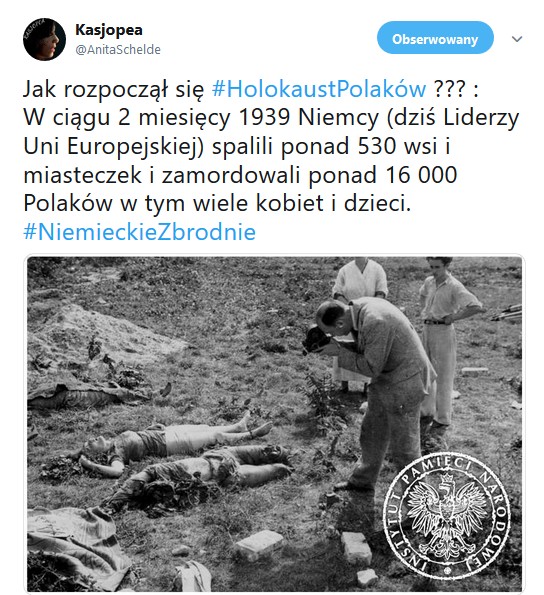Select the tweet line starting "Jak rozpoczął się"
This screenshot has width=544, height=595.
point(251,89)
